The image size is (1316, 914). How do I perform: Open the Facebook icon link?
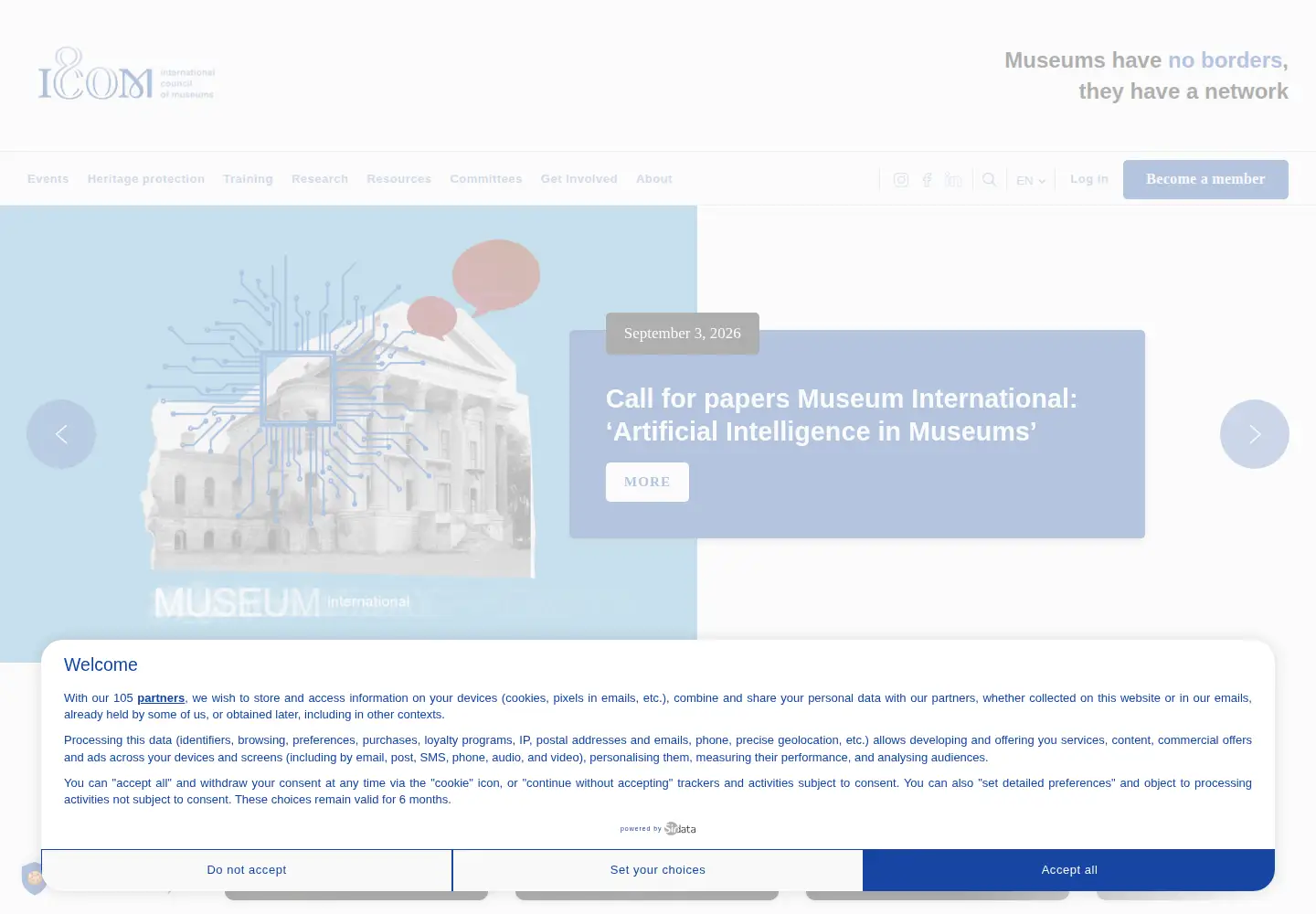click(x=927, y=180)
